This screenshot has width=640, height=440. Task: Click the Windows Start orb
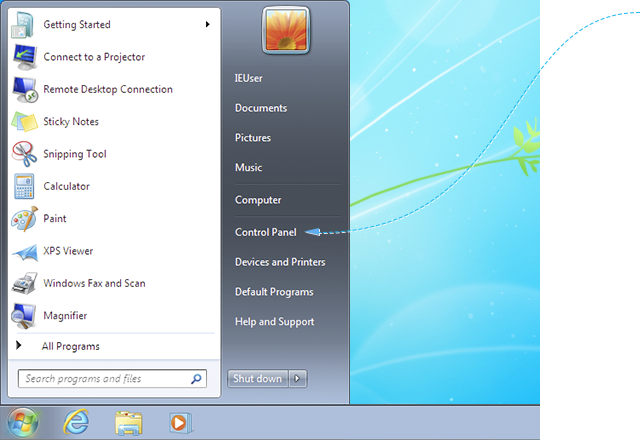click(23, 422)
